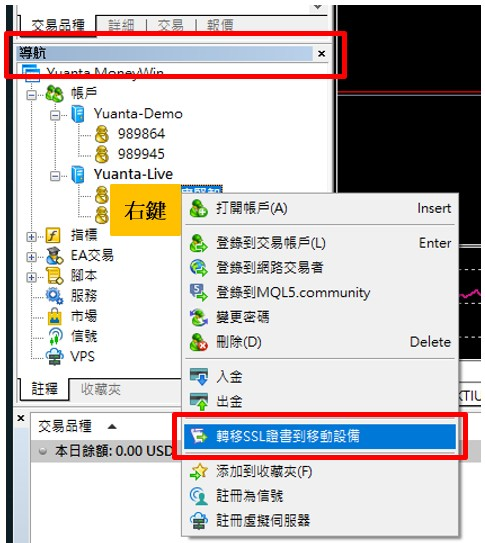Close the 導航 navigator panel

pyautogui.click(x=322, y=54)
